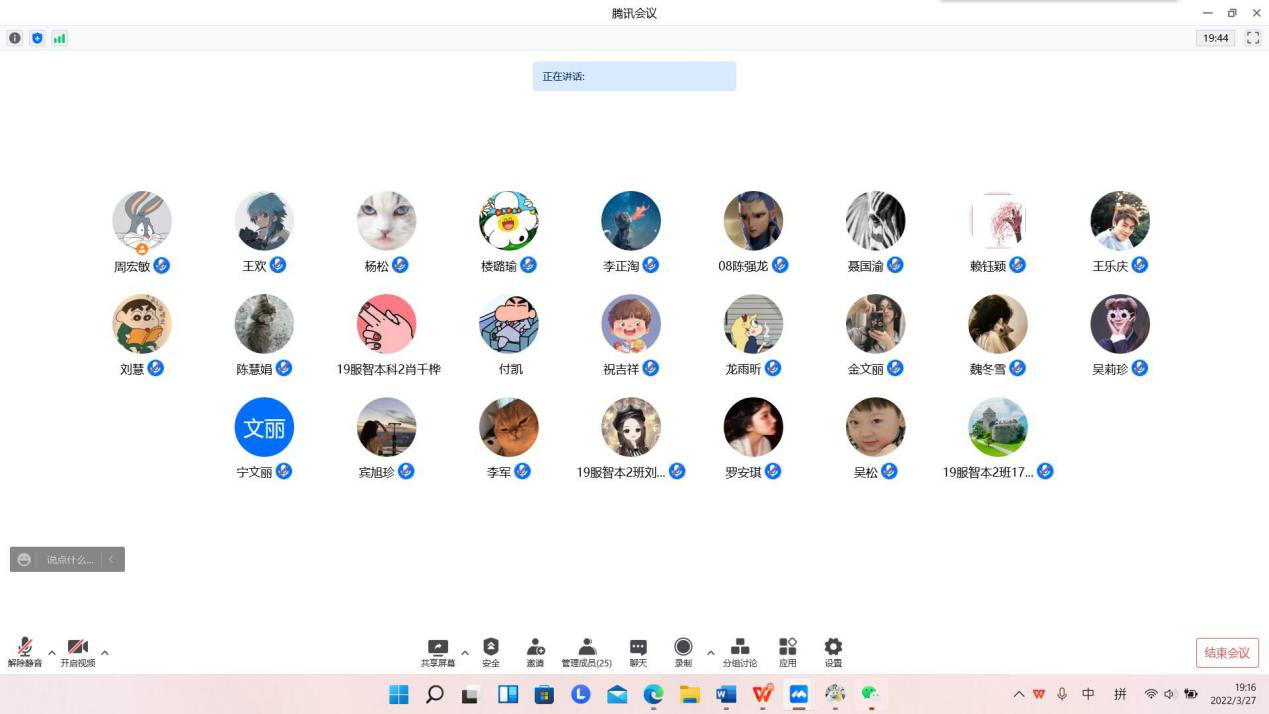Toggle fullscreen mode icon at top right
The height and width of the screenshot is (714, 1269).
click(x=1252, y=38)
